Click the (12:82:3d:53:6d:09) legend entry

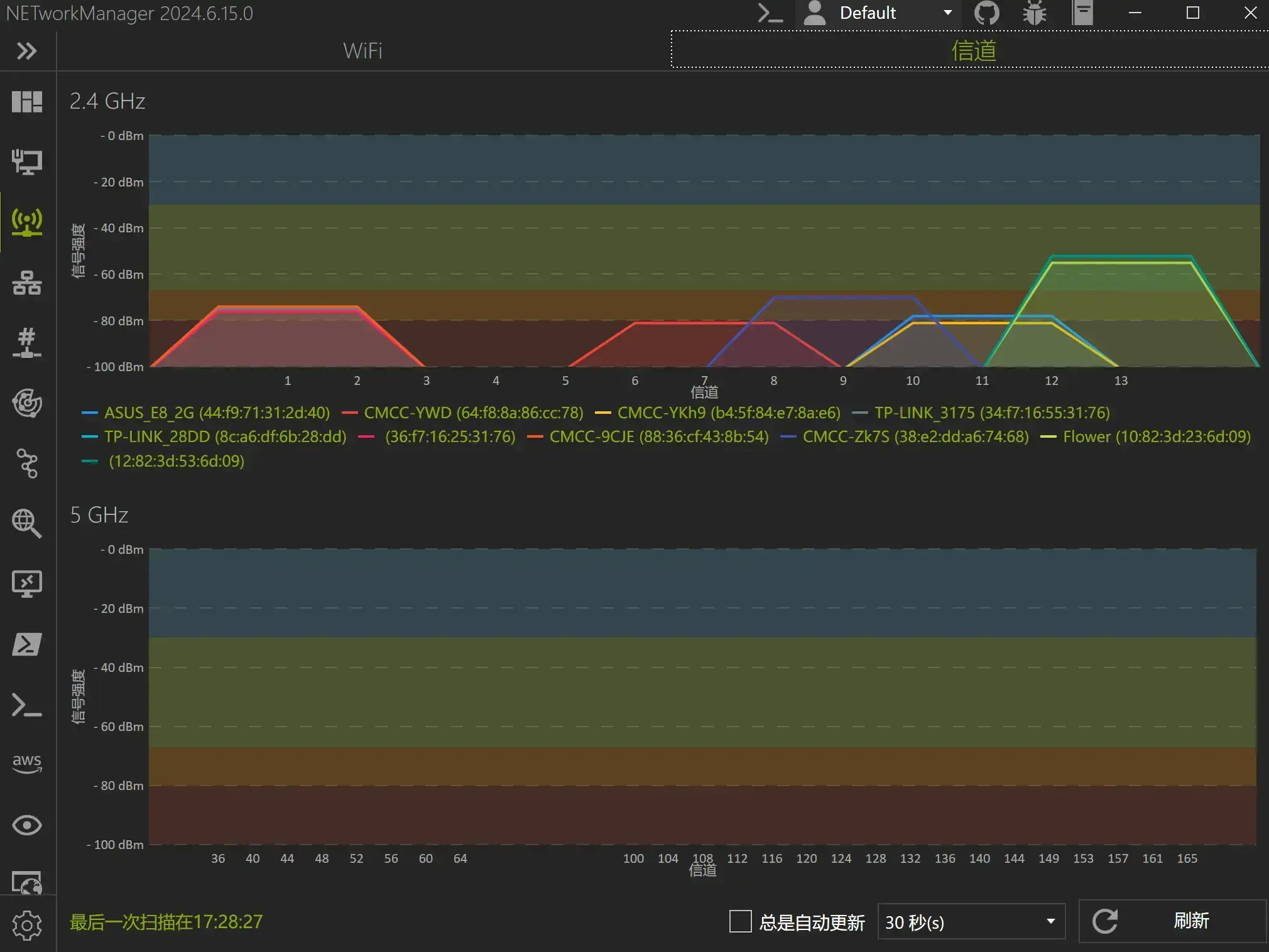[x=163, y=461]
